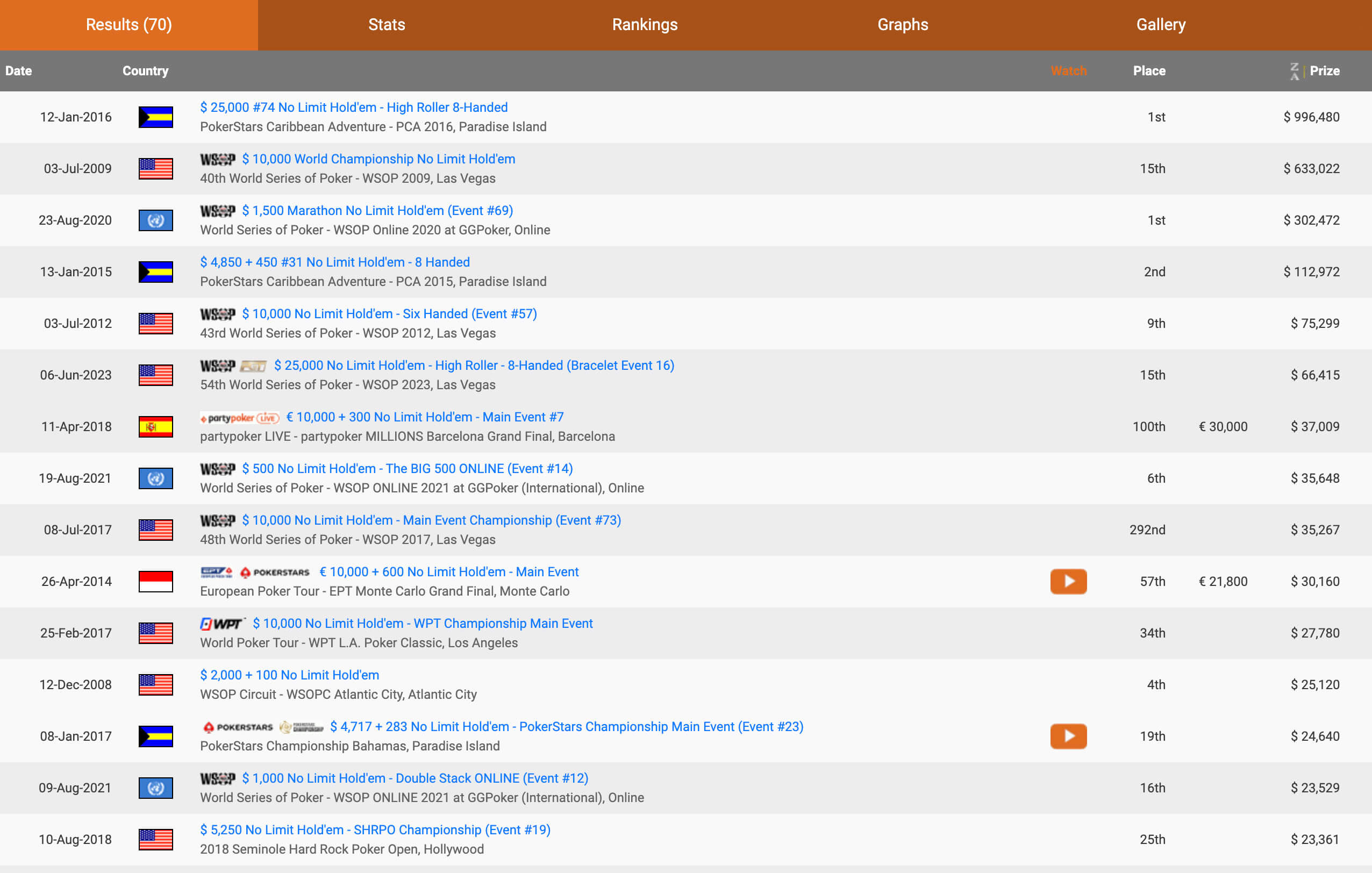Viewport: 1372px width, 873px height.
Task: Open $25,000 #74 High Roller 8-Handed link
Action: click(x=353, y=108)
